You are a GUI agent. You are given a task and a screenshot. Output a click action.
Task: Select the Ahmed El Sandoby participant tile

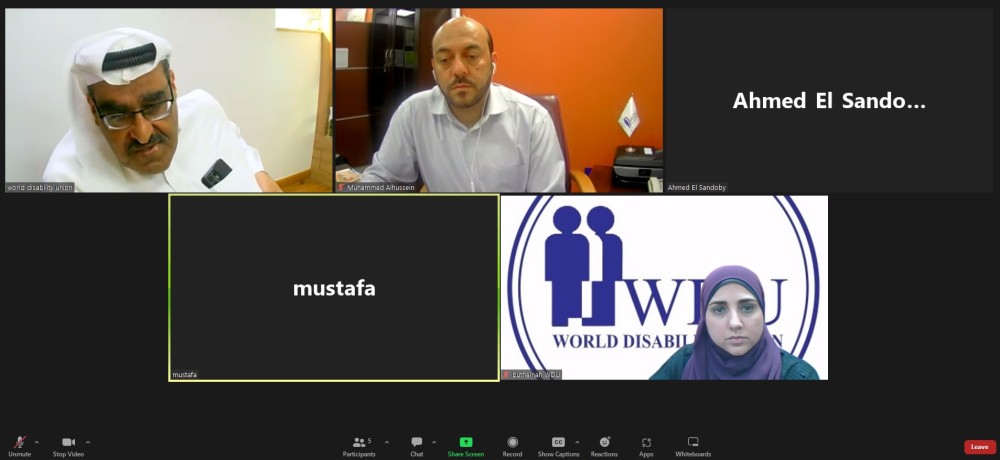pos(829,100)
